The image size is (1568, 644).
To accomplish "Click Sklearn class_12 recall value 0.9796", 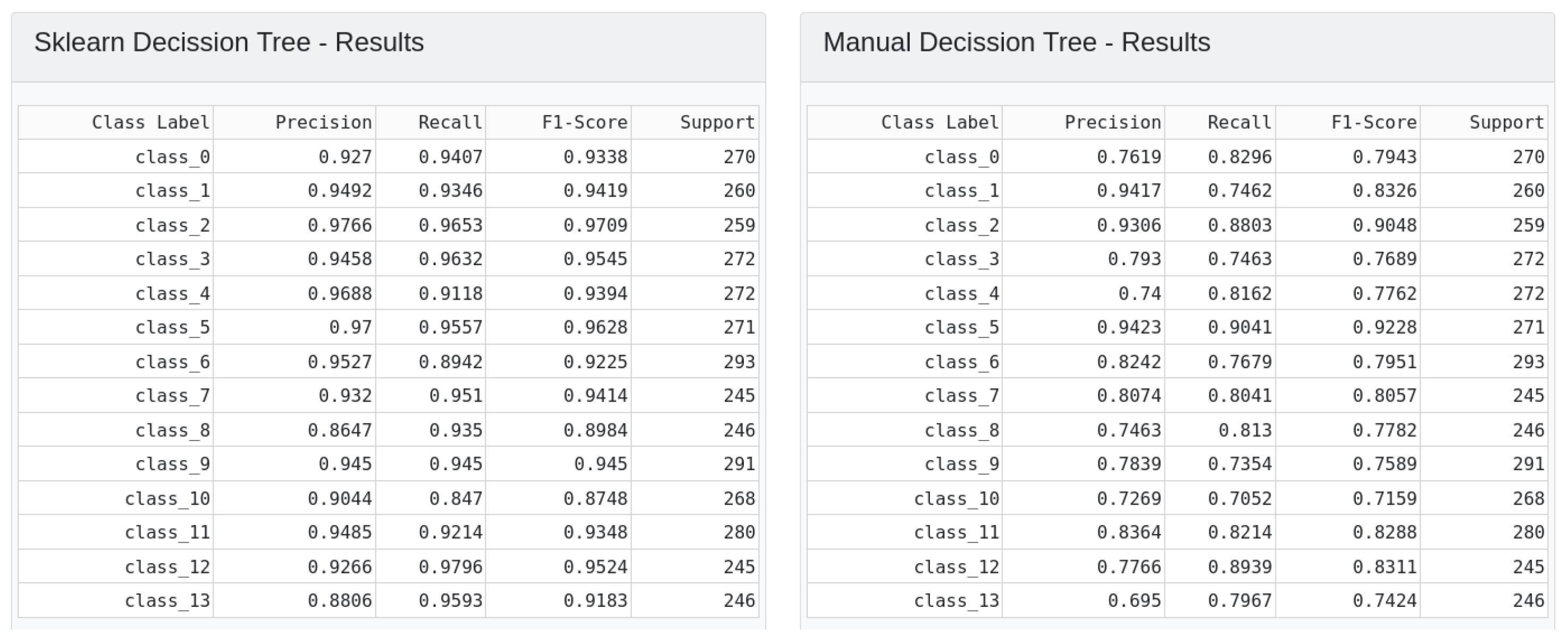I will 450,567.
